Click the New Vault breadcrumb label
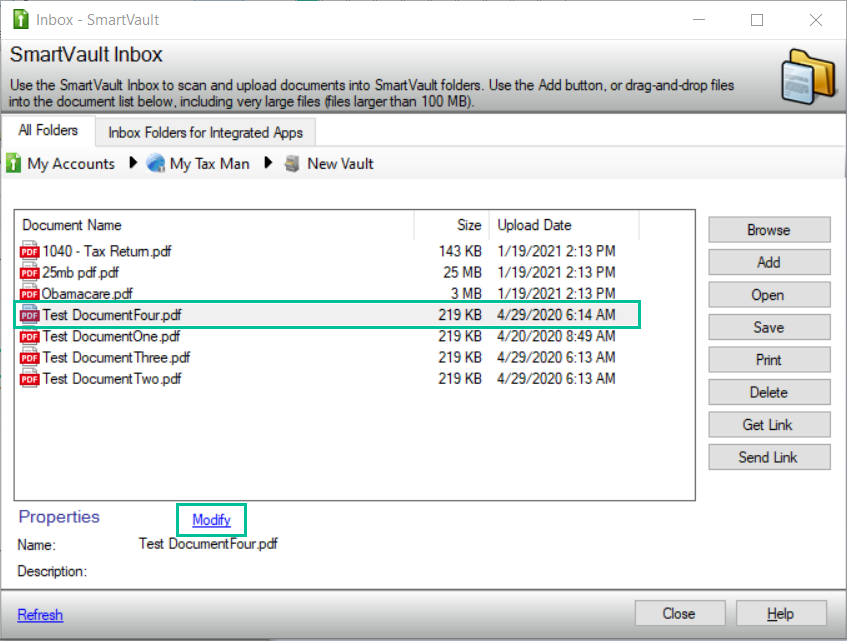This screenshot has width=847, height=641. [x=340, y=164]
